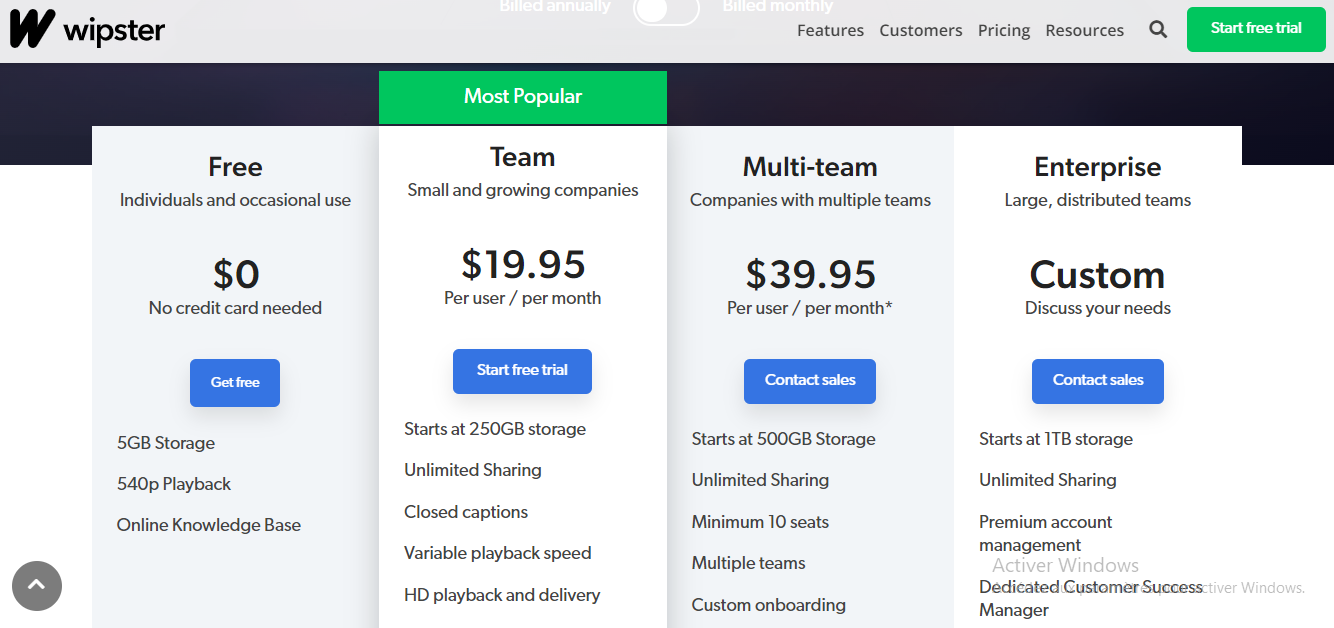Click the Wipster logo
1334x628 pixels.
[87, 29]
